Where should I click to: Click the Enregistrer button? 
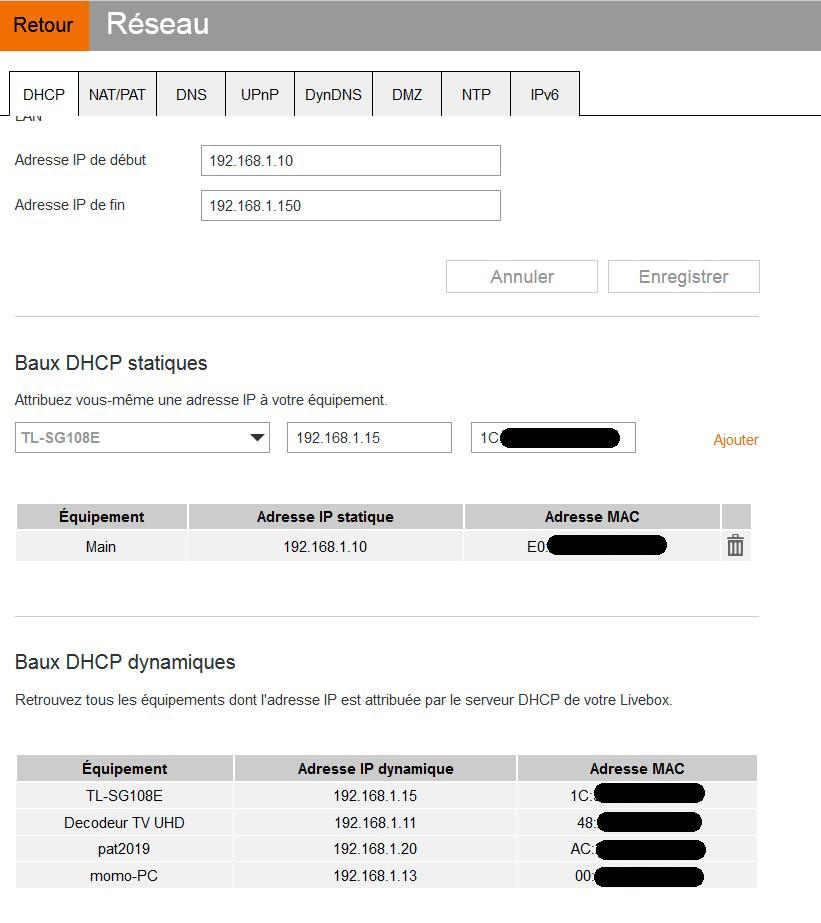pos(683,277)
